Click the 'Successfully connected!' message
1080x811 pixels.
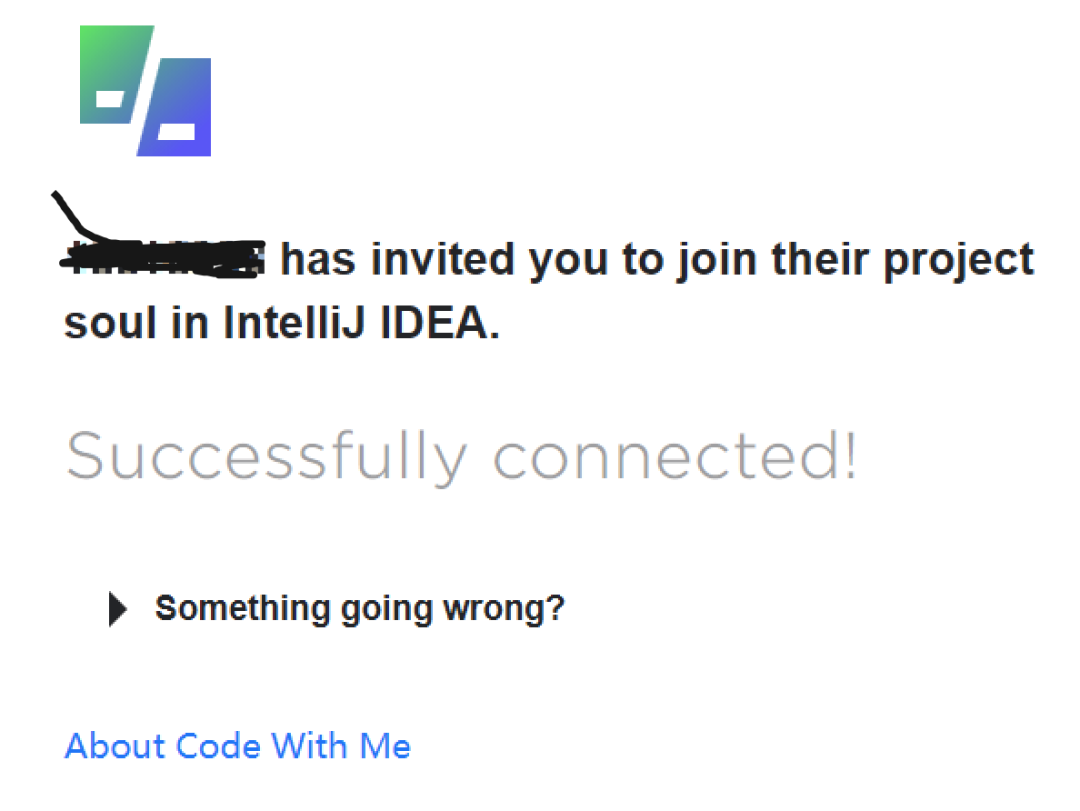click(461, 455)
